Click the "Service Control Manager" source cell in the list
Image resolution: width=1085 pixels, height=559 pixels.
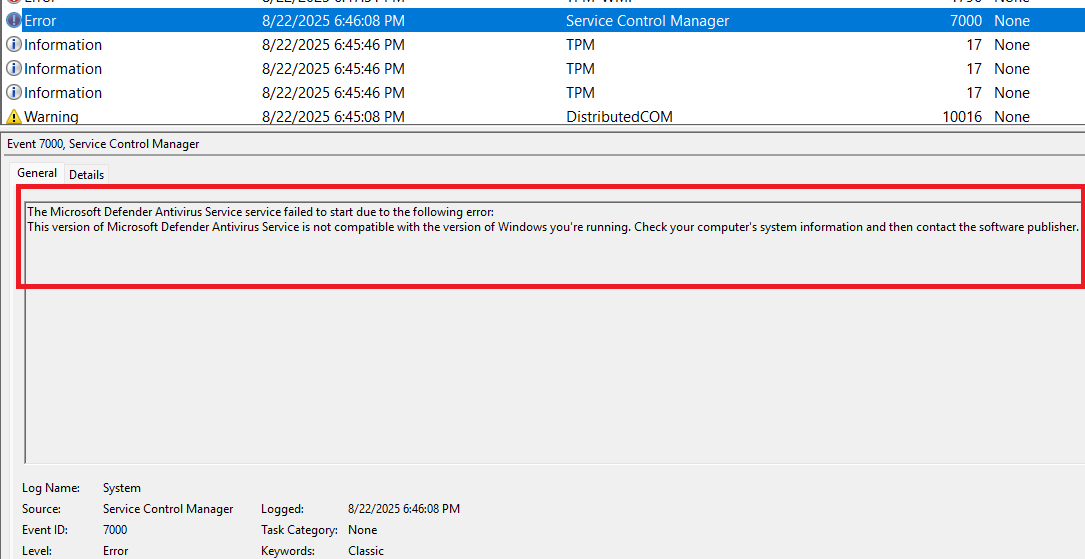click(x=647, y=21)
